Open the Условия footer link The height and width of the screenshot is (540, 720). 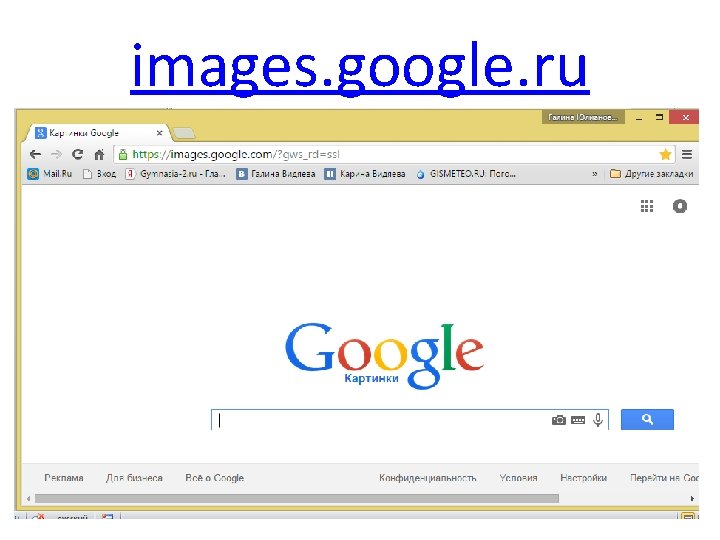(x=518, y=478)
